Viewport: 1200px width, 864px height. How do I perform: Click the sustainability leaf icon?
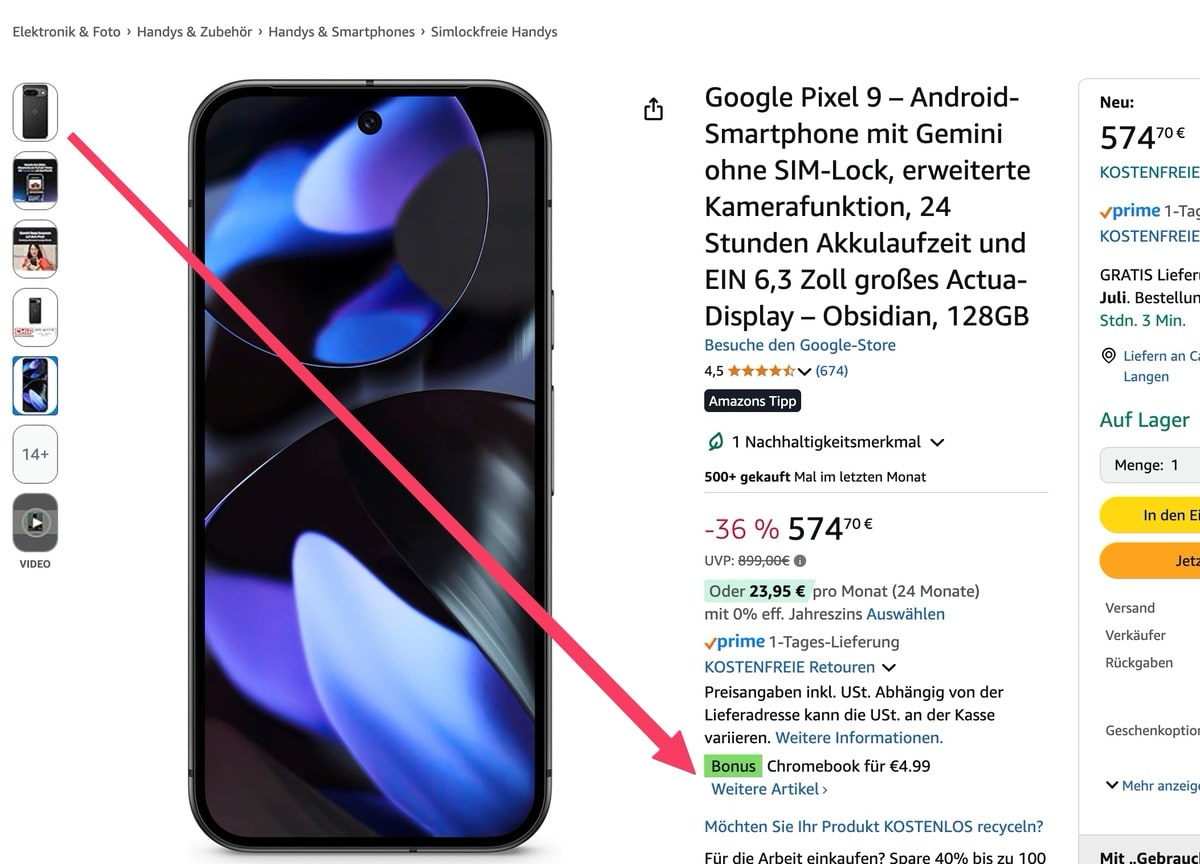pos(715,442)
